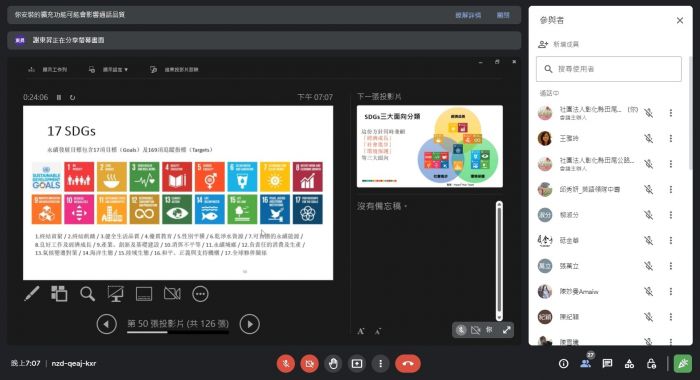Viewport: 700px width, 380px height.
Task: Open more slide show options
Action: tap(200, 294)
